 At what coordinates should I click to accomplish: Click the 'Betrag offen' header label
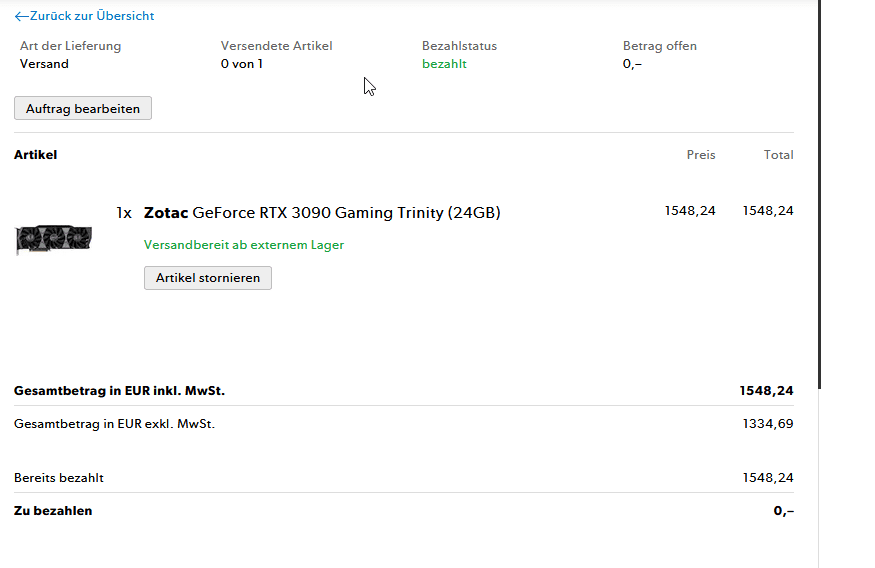coord(659,46)
